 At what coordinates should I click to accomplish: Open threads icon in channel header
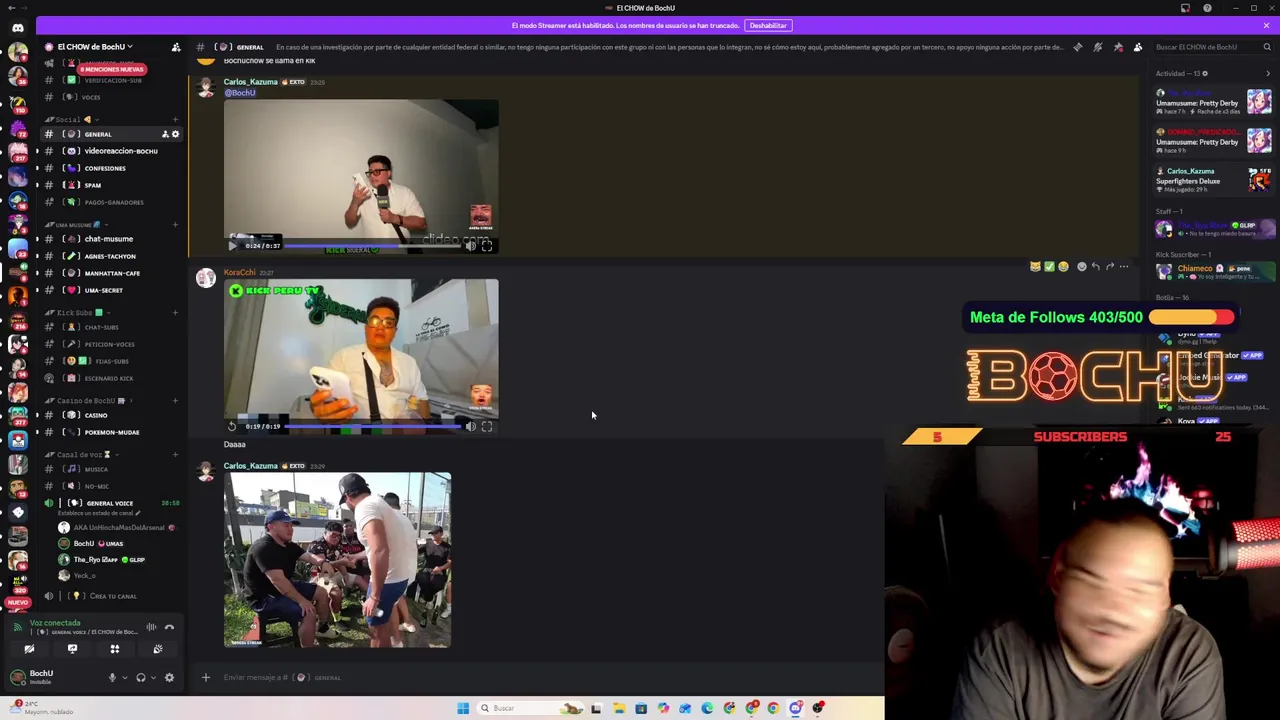click(1077, 47)
